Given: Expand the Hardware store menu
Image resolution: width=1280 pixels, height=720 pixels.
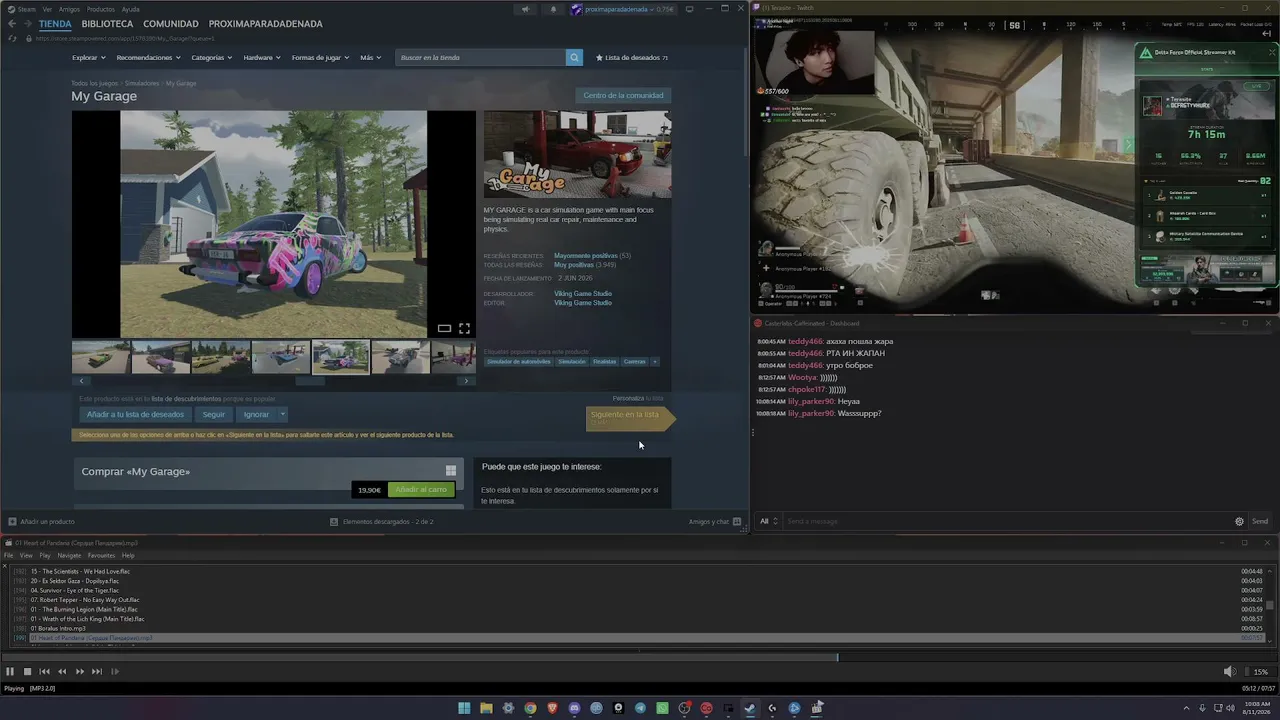Looking at the screenshot, I should tap(262, 58).
